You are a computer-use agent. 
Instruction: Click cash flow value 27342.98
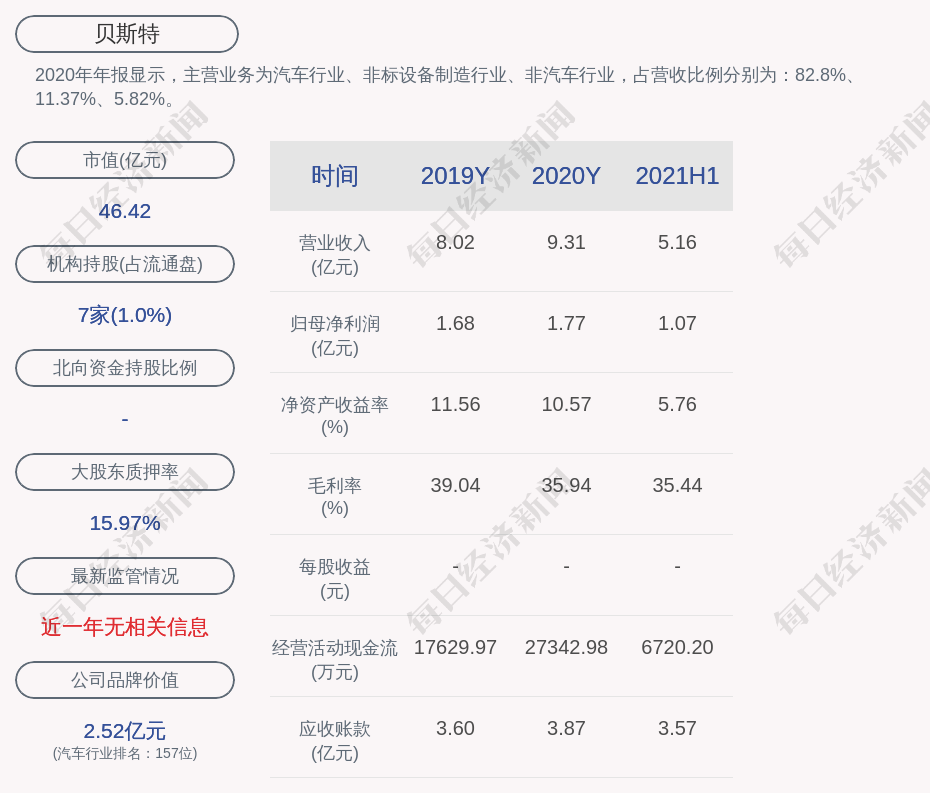[x=566, y=647]
